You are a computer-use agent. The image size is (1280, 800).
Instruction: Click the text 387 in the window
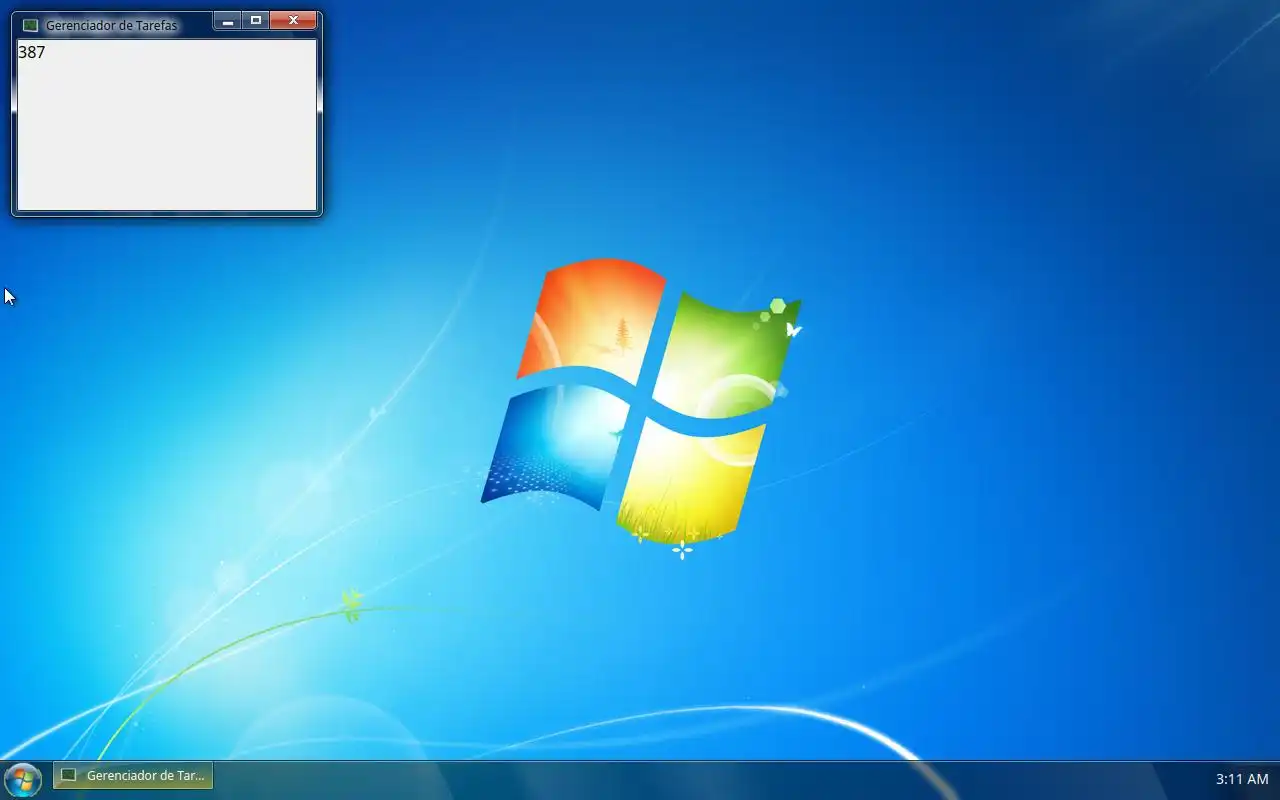point(32,52)
